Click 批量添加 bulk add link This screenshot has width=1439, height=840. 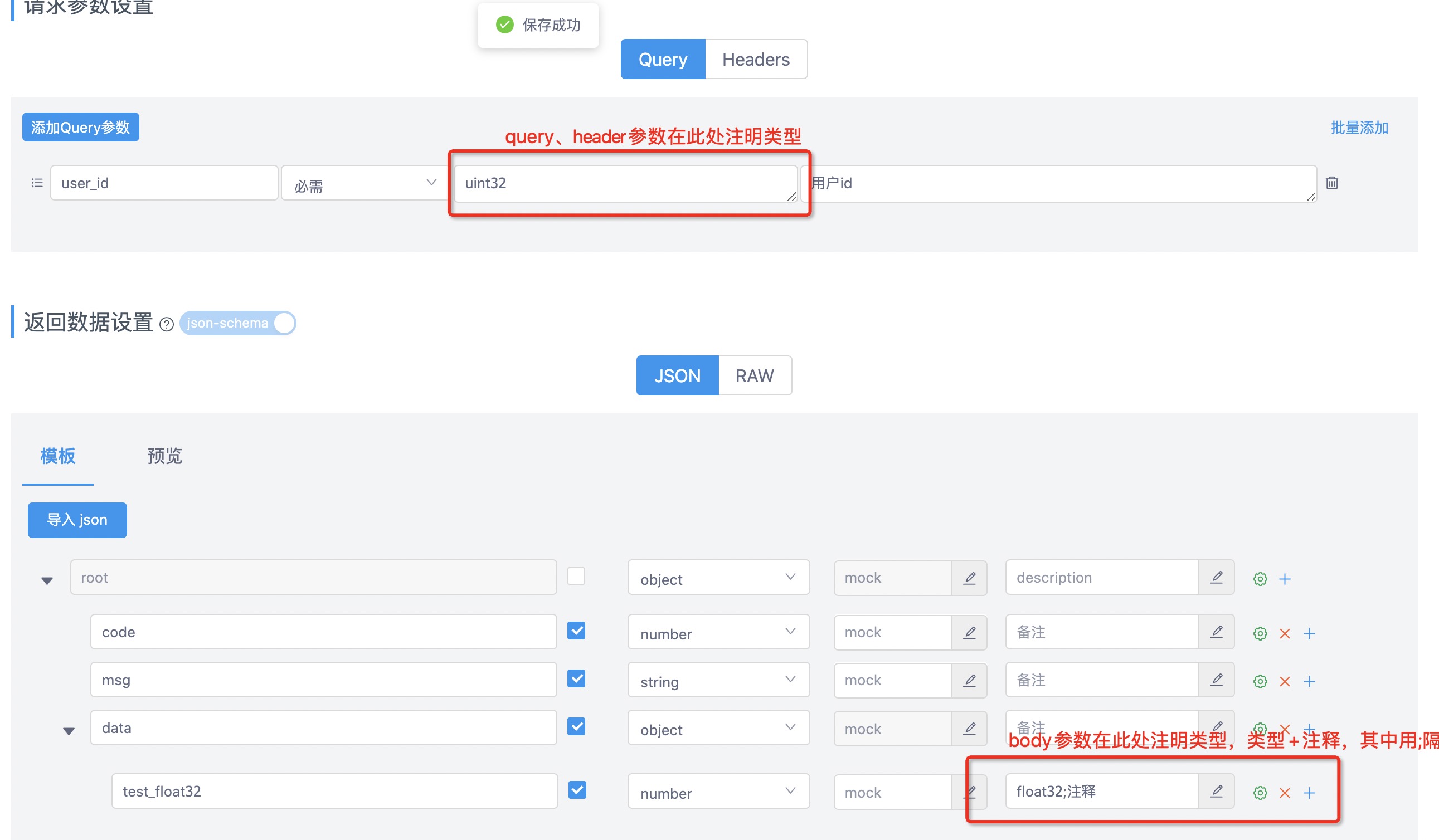click(x=1359, y=128)
